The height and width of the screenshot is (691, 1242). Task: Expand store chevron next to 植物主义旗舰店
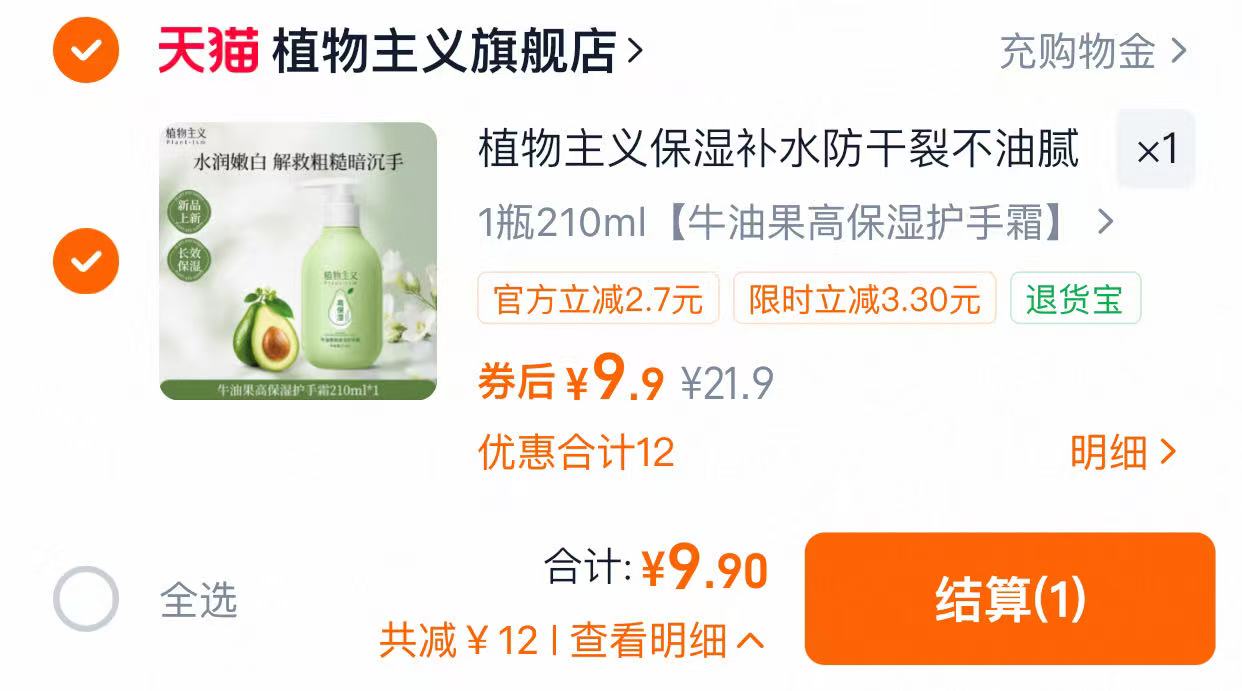(634, 50)
